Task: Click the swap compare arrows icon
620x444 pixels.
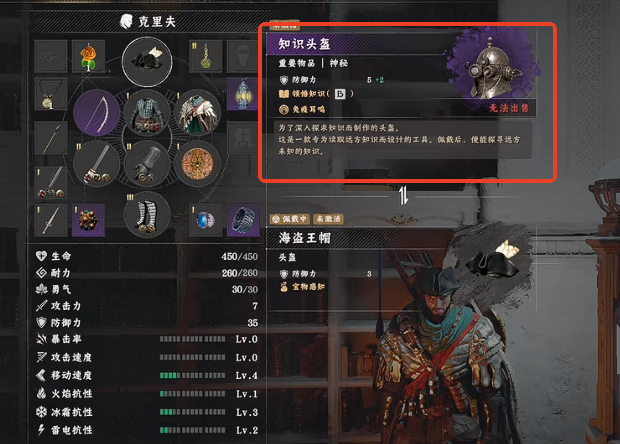Action: pos(403,196)
